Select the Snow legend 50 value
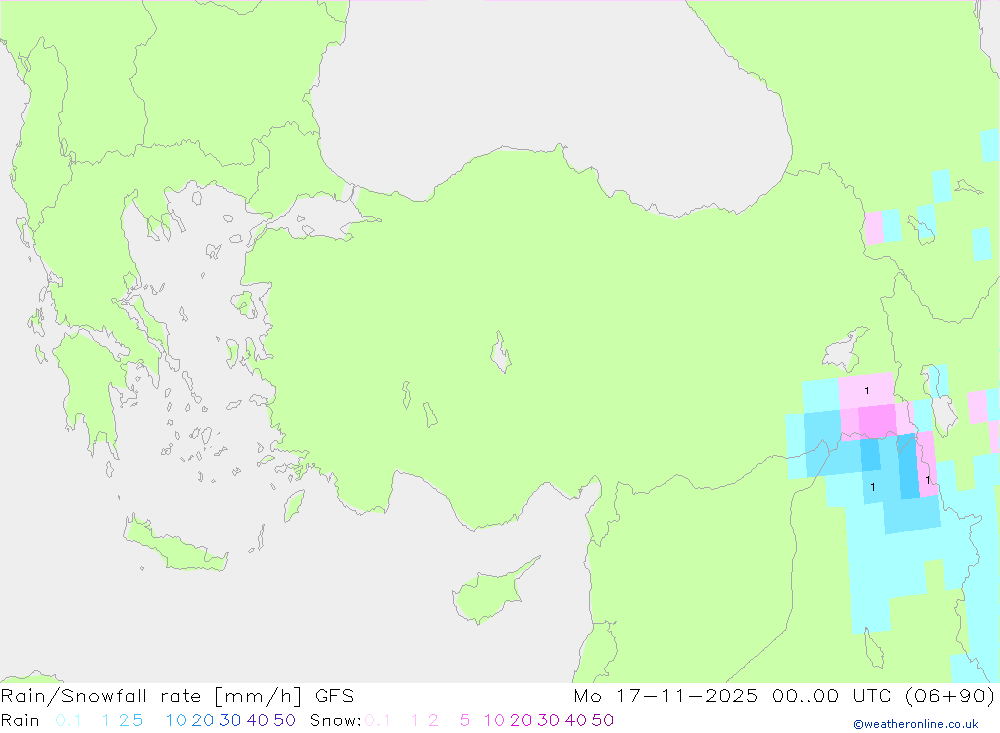The height and width of the screenshot is (733, 1000). pyautogui.click(x=603, y=720)
